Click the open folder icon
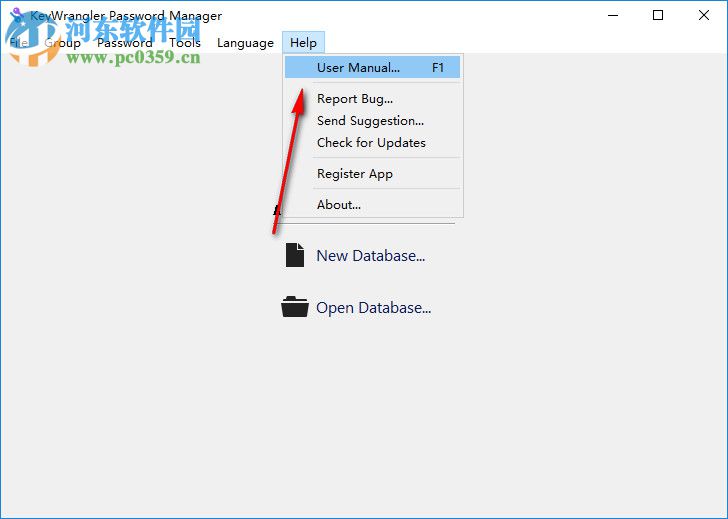 pos(295,307)
